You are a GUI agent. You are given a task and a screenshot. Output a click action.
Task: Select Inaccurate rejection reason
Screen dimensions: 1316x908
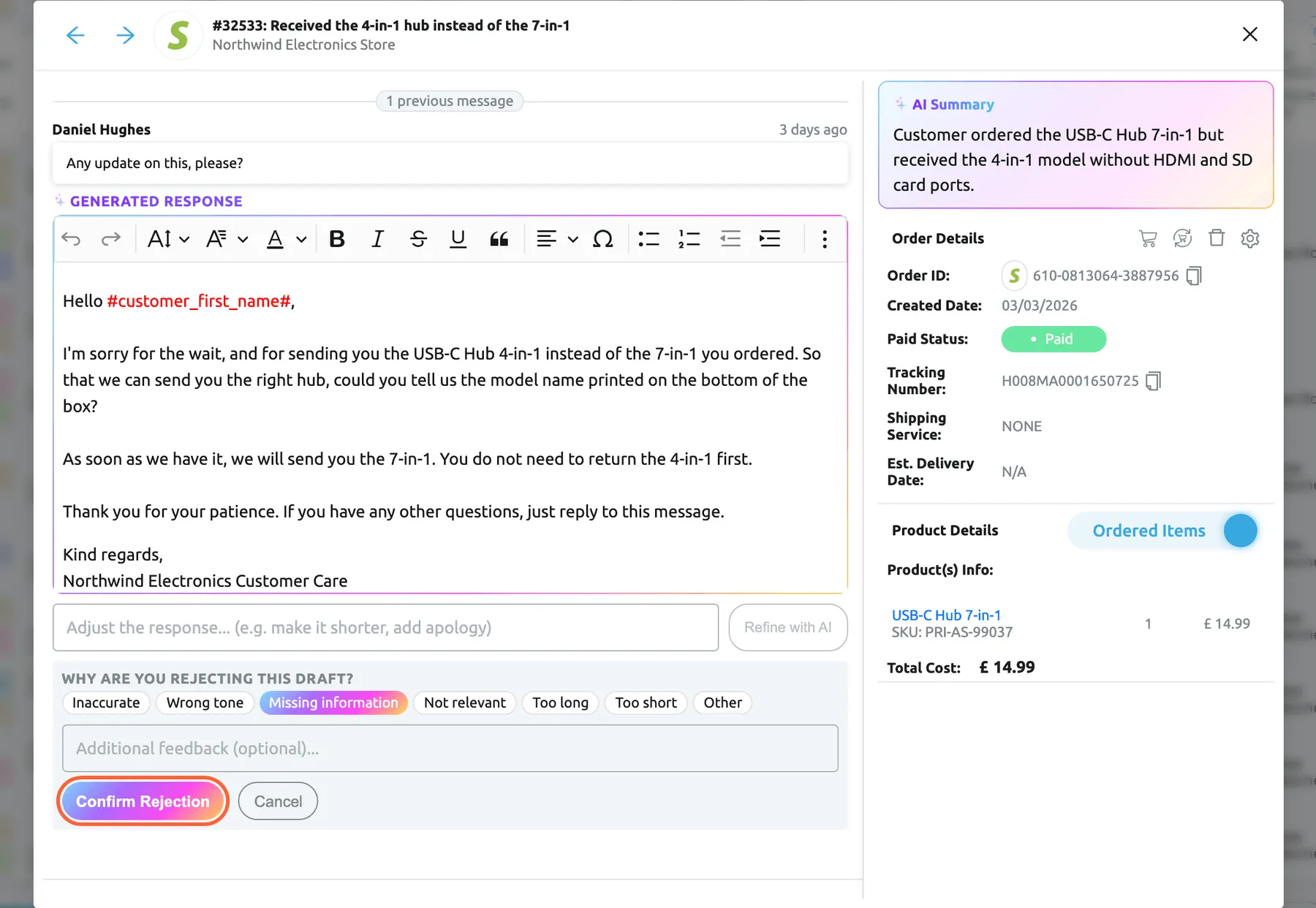(106, 703)
